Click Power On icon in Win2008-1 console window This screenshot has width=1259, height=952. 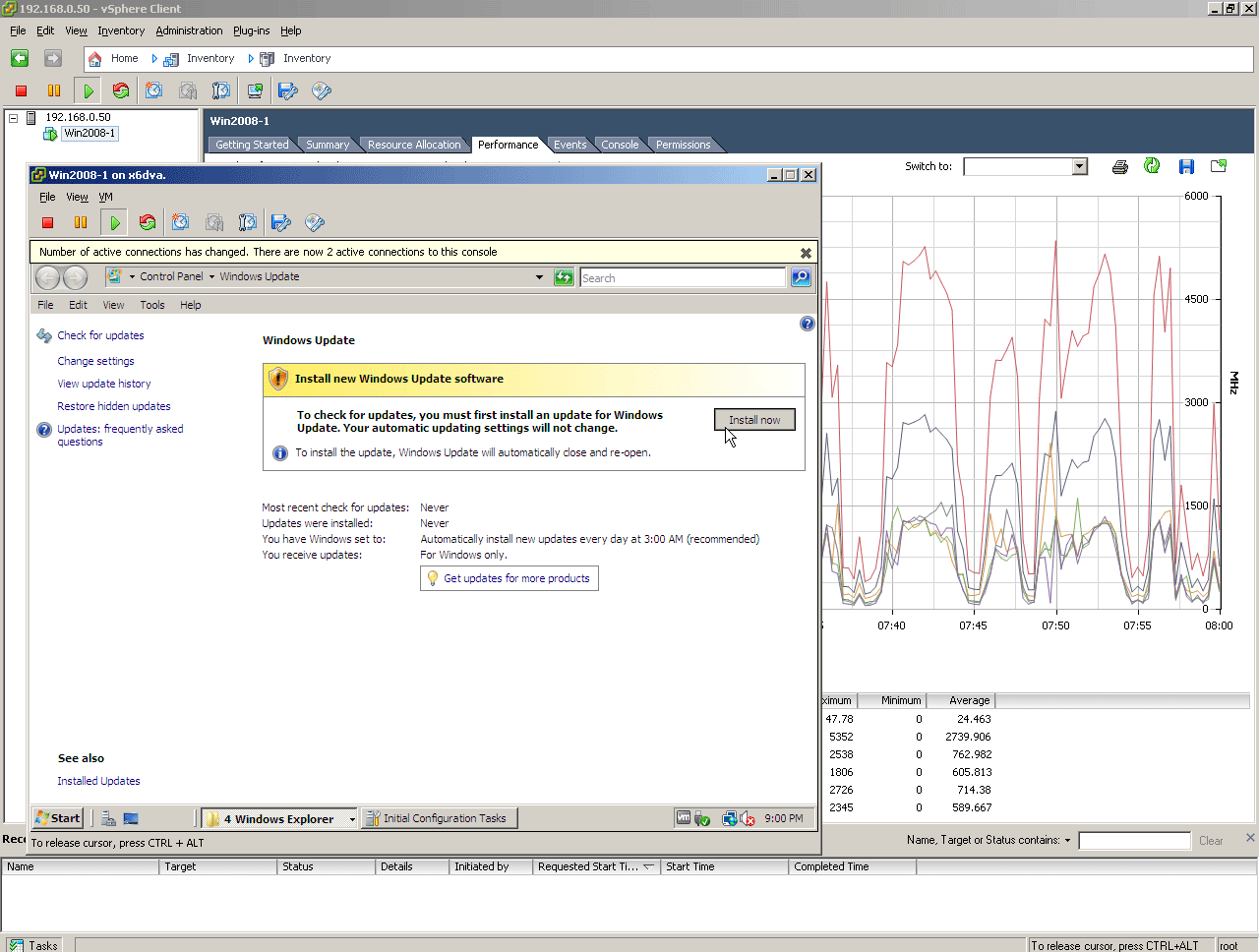point(115,223)
